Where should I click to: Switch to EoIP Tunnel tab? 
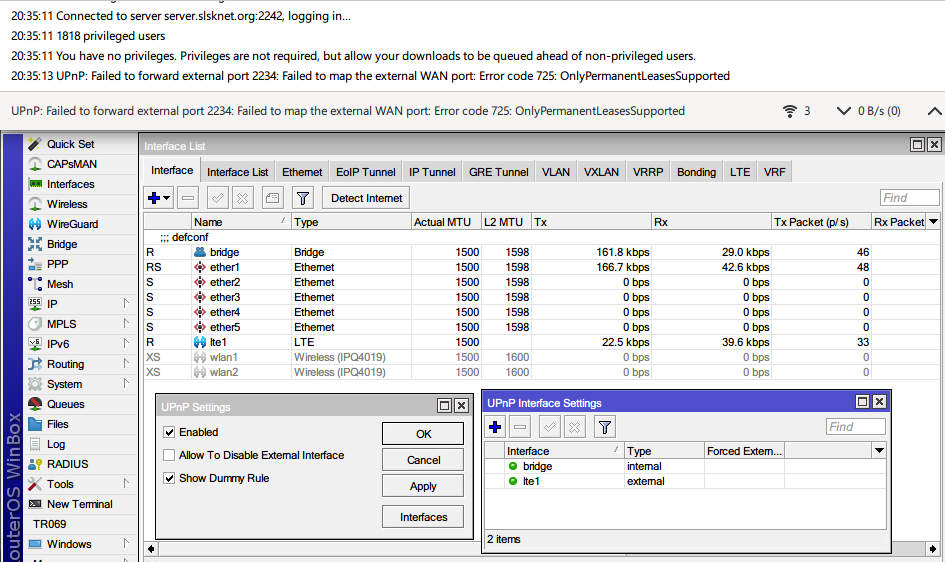tap(366, 172)
